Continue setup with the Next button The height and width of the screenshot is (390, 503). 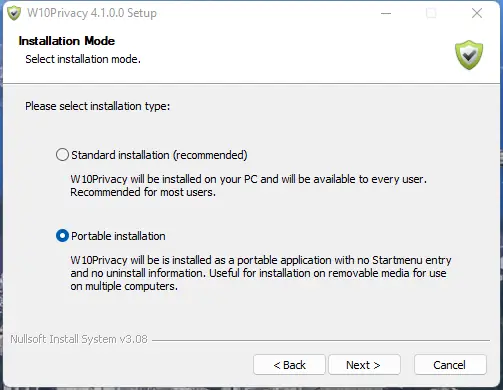tap(364, 365)
